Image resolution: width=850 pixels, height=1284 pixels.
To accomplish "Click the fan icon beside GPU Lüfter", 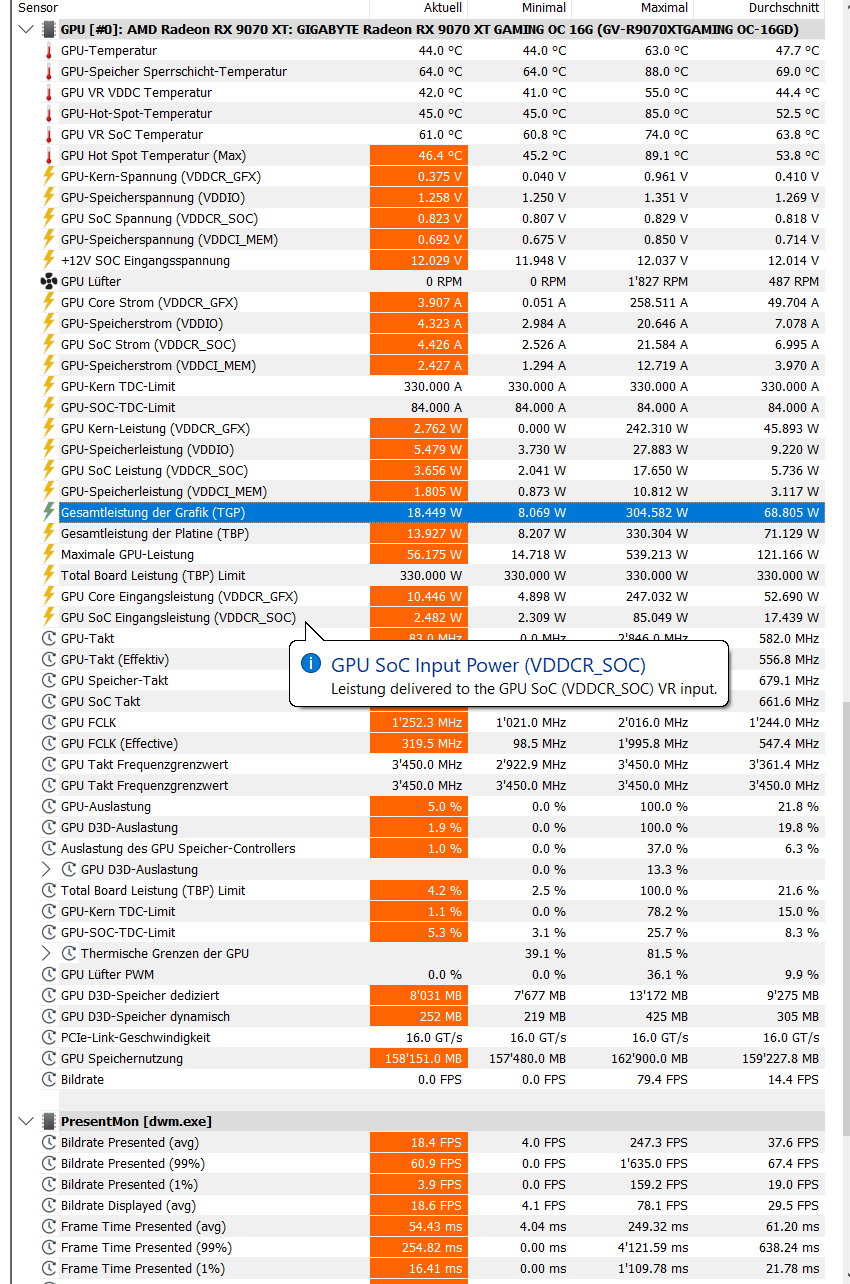I will click(48, 281).
